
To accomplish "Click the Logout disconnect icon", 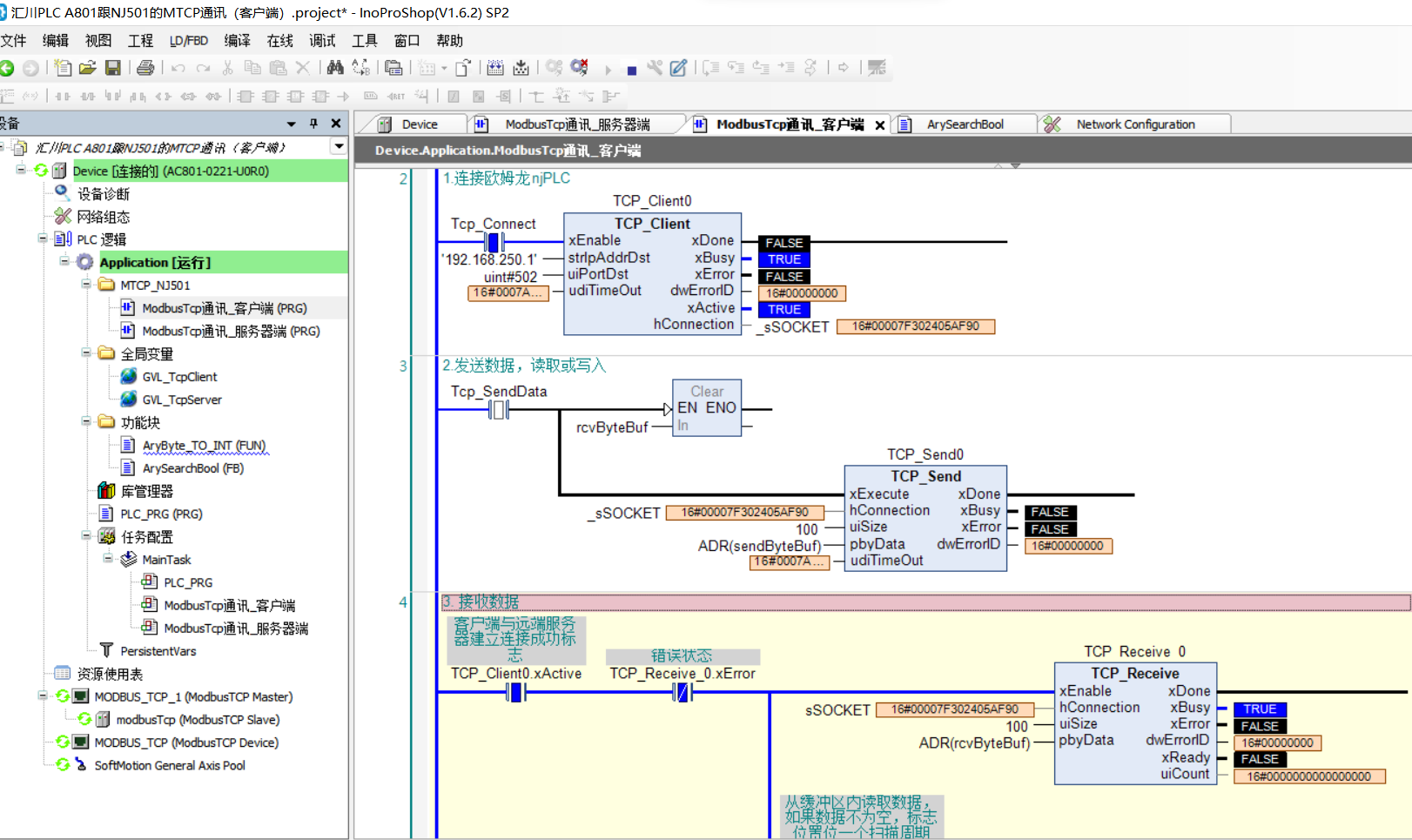I will point(579,68).
